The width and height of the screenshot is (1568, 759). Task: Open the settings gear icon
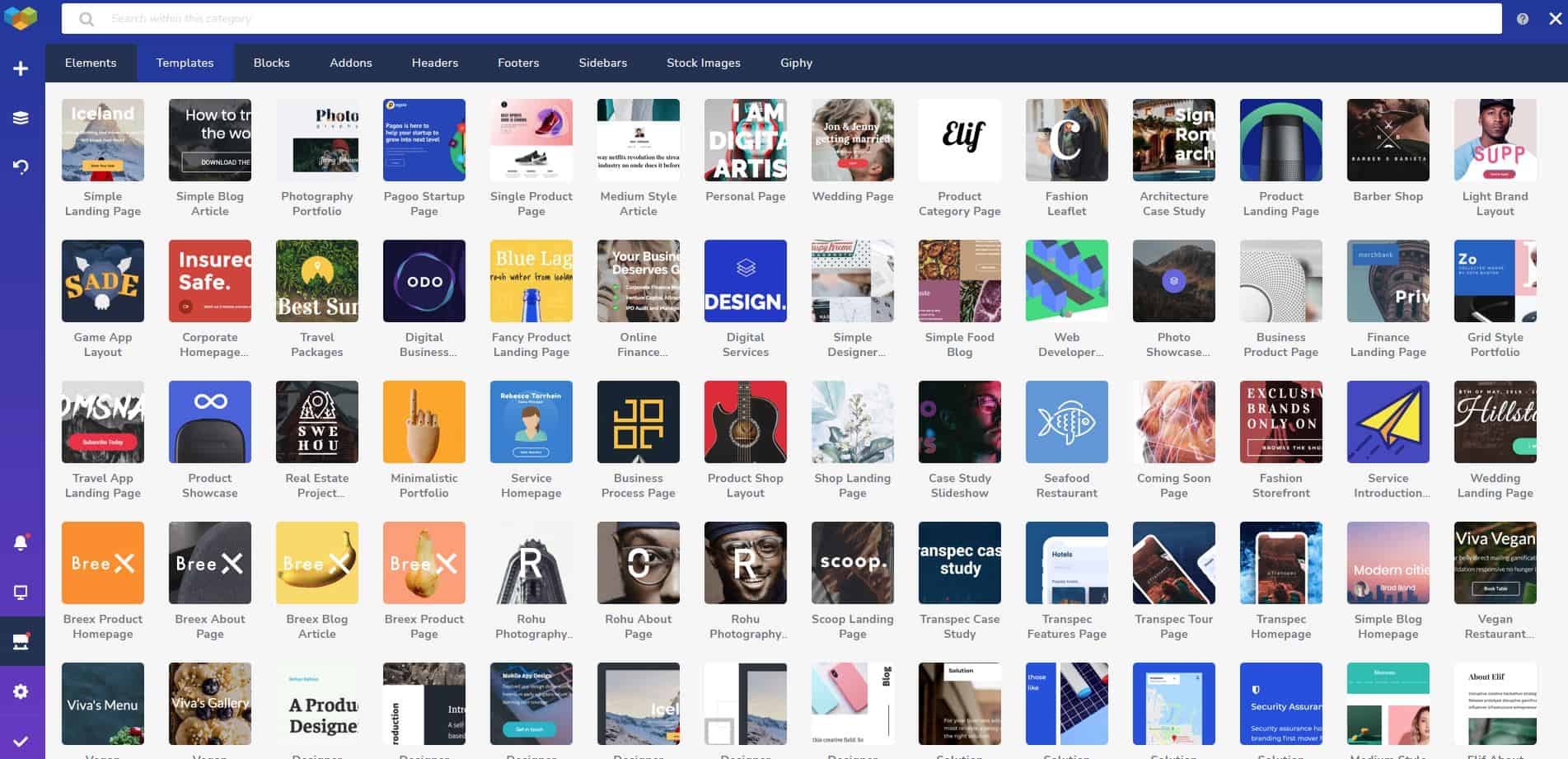[x=21, y=691]
